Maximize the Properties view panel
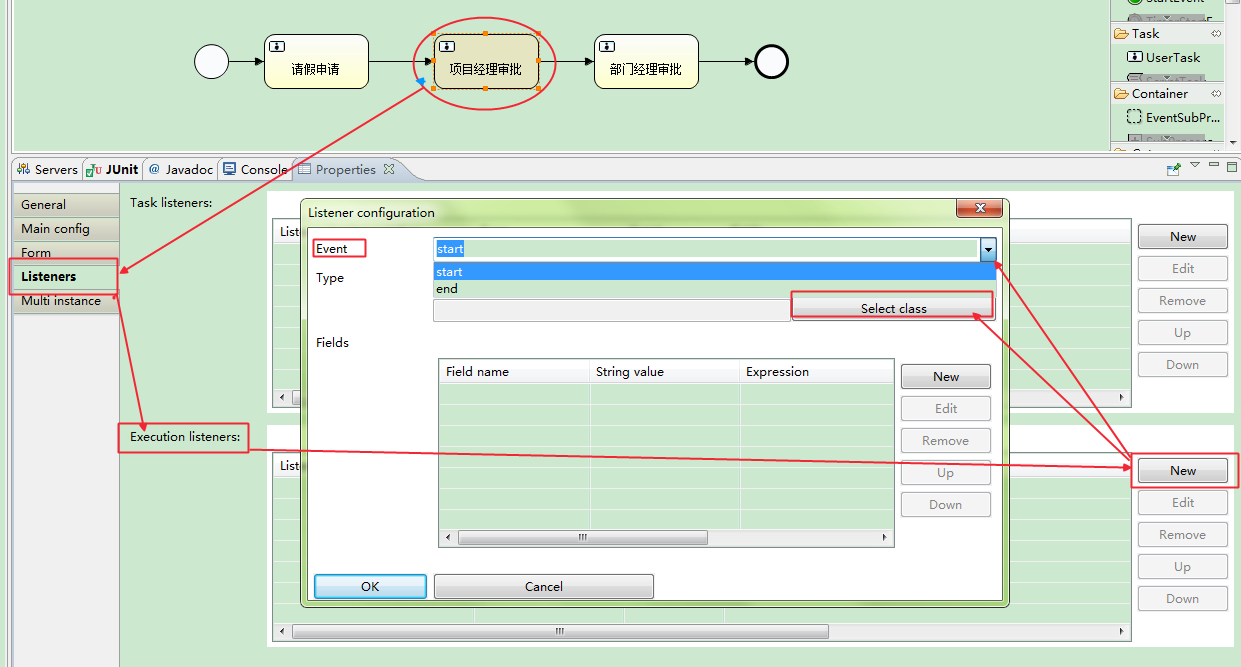The height and width of the screenshot is (667, 1241). 1232,167
